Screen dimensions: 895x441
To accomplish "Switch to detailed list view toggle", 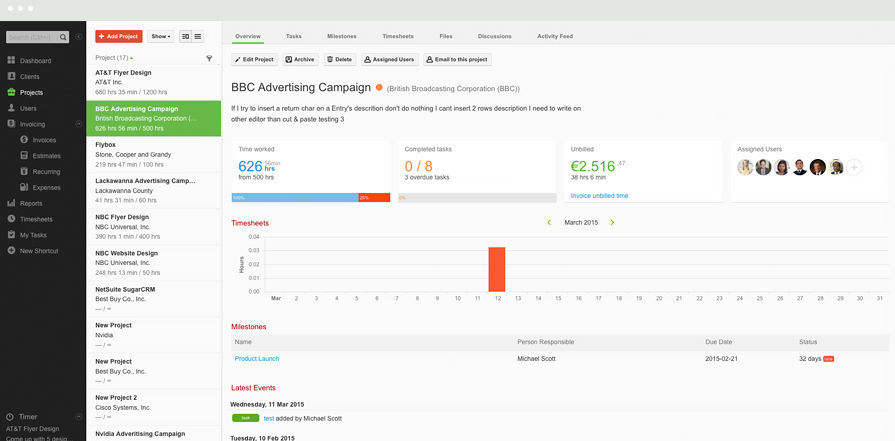I will pos(185,36).
